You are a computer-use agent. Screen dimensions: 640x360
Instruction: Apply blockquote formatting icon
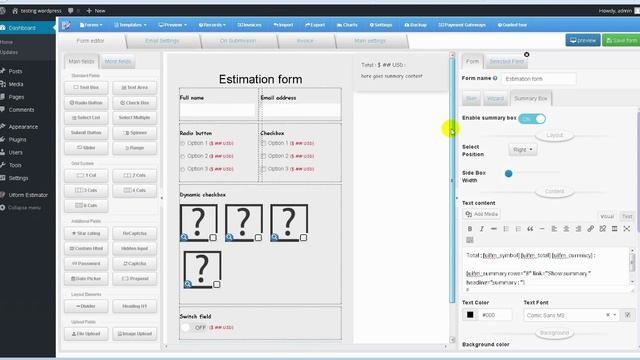coord(530,229)
